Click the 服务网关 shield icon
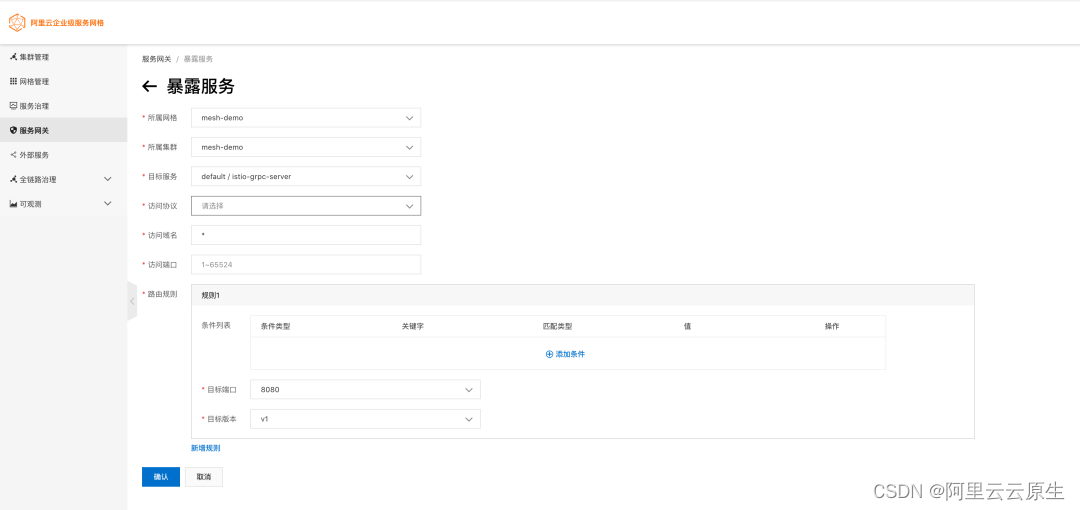The height and width of the screenshot is (510, 1080). click(13, 130)
